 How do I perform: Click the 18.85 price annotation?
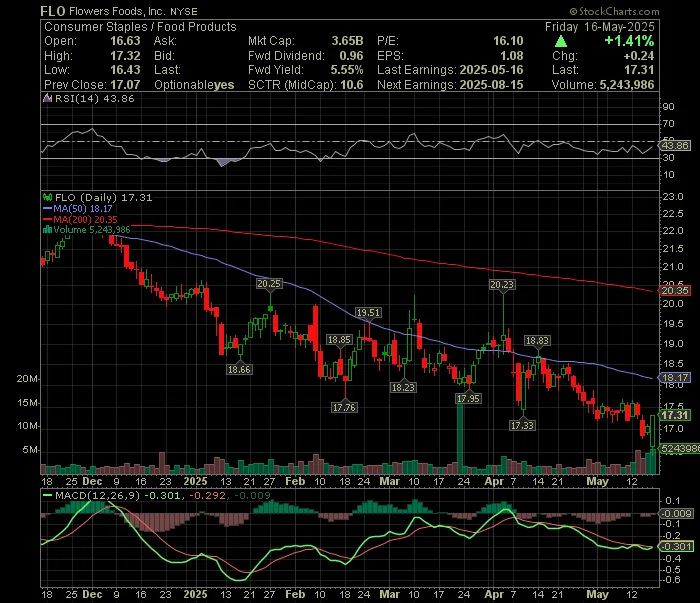click(339, 340)
